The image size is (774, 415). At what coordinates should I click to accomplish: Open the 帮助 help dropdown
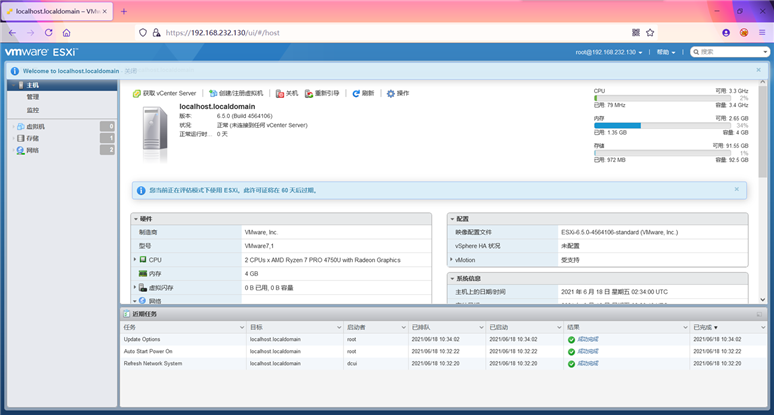pos(666,52)
